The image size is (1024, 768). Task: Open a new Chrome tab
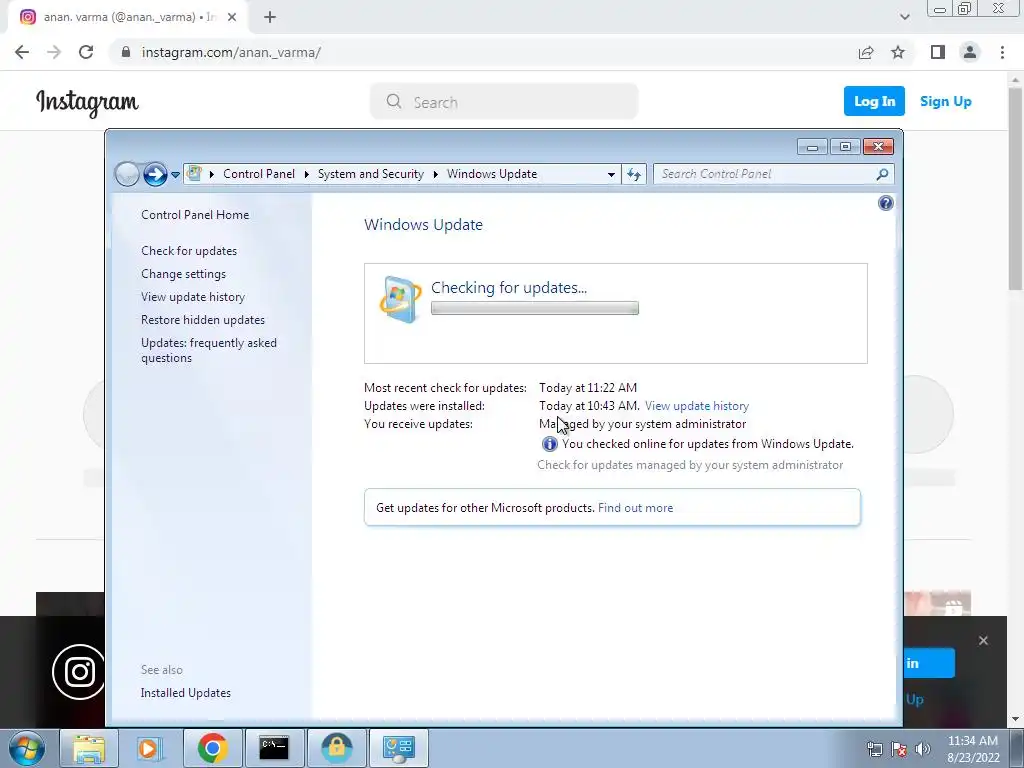pos(270,18)
